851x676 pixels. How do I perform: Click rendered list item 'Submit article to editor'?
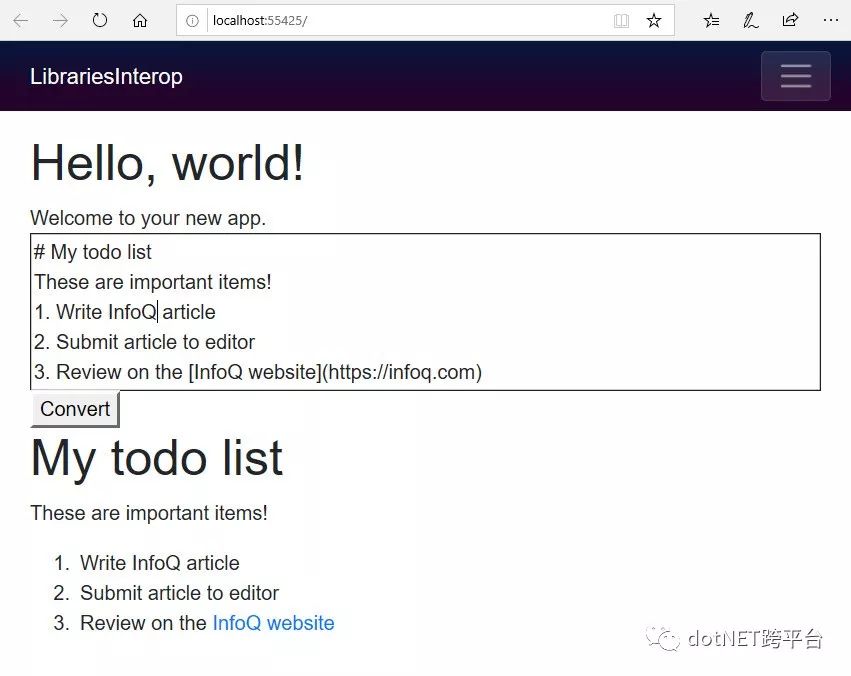tap(179, 593)
